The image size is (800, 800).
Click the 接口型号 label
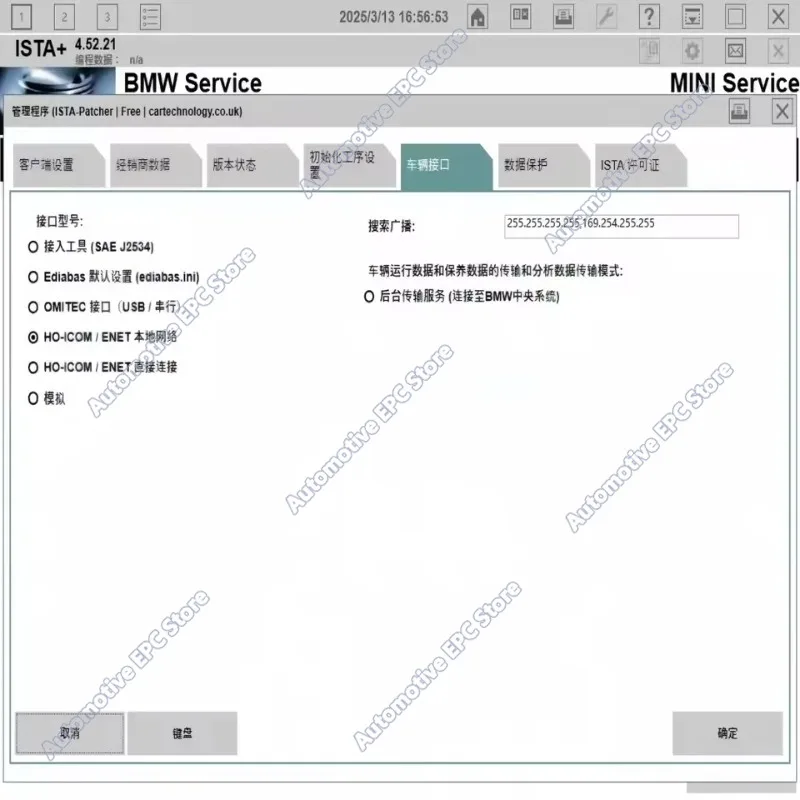60,221
